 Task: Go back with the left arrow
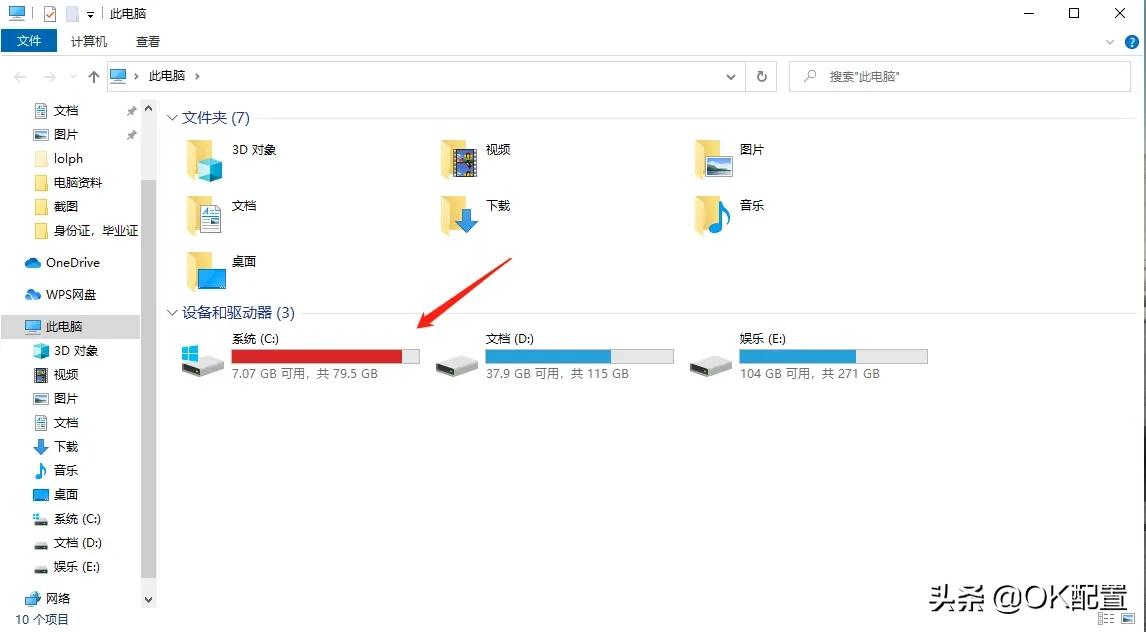coord(20,77)
